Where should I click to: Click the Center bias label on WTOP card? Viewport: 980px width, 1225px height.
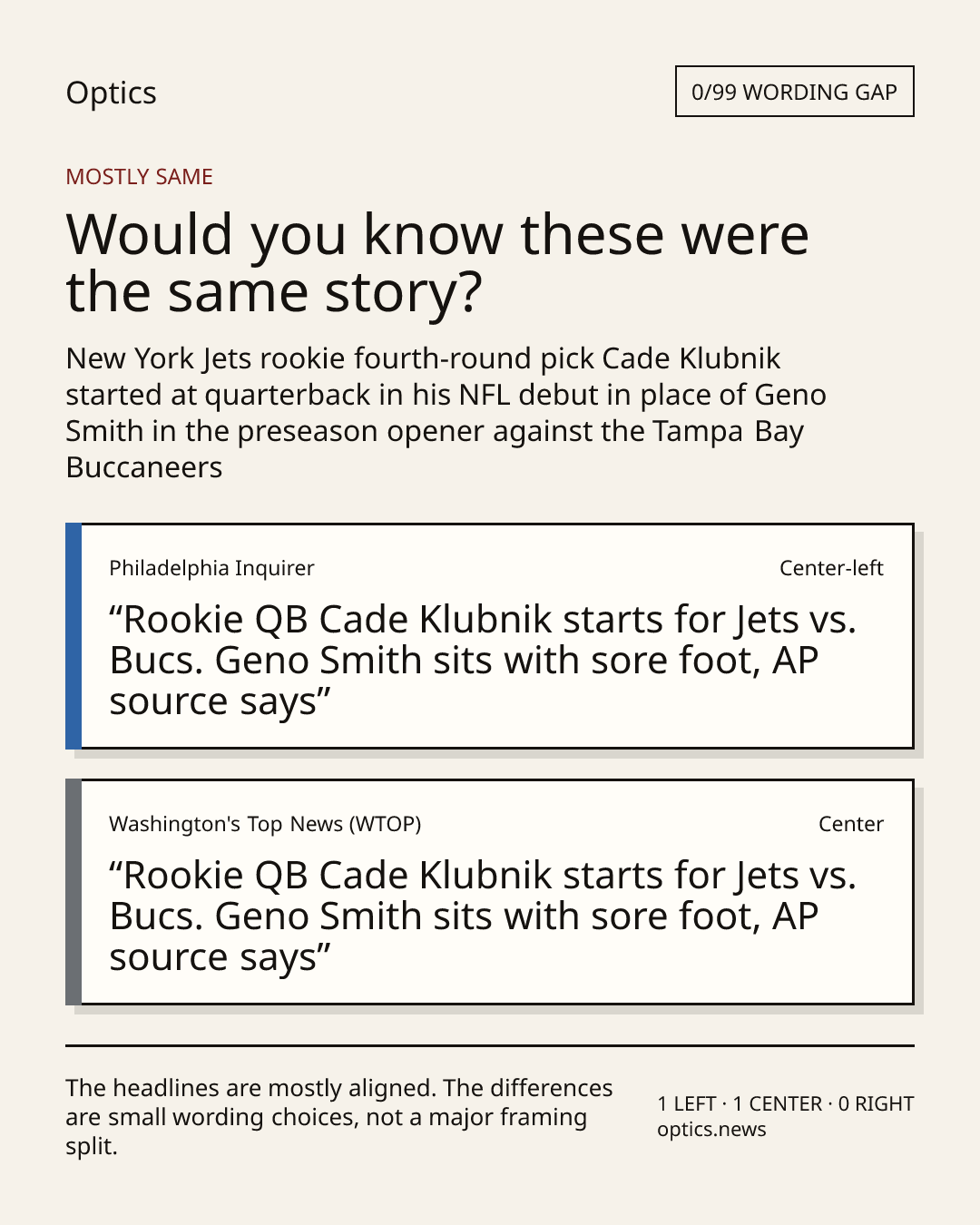click(850, 824)
